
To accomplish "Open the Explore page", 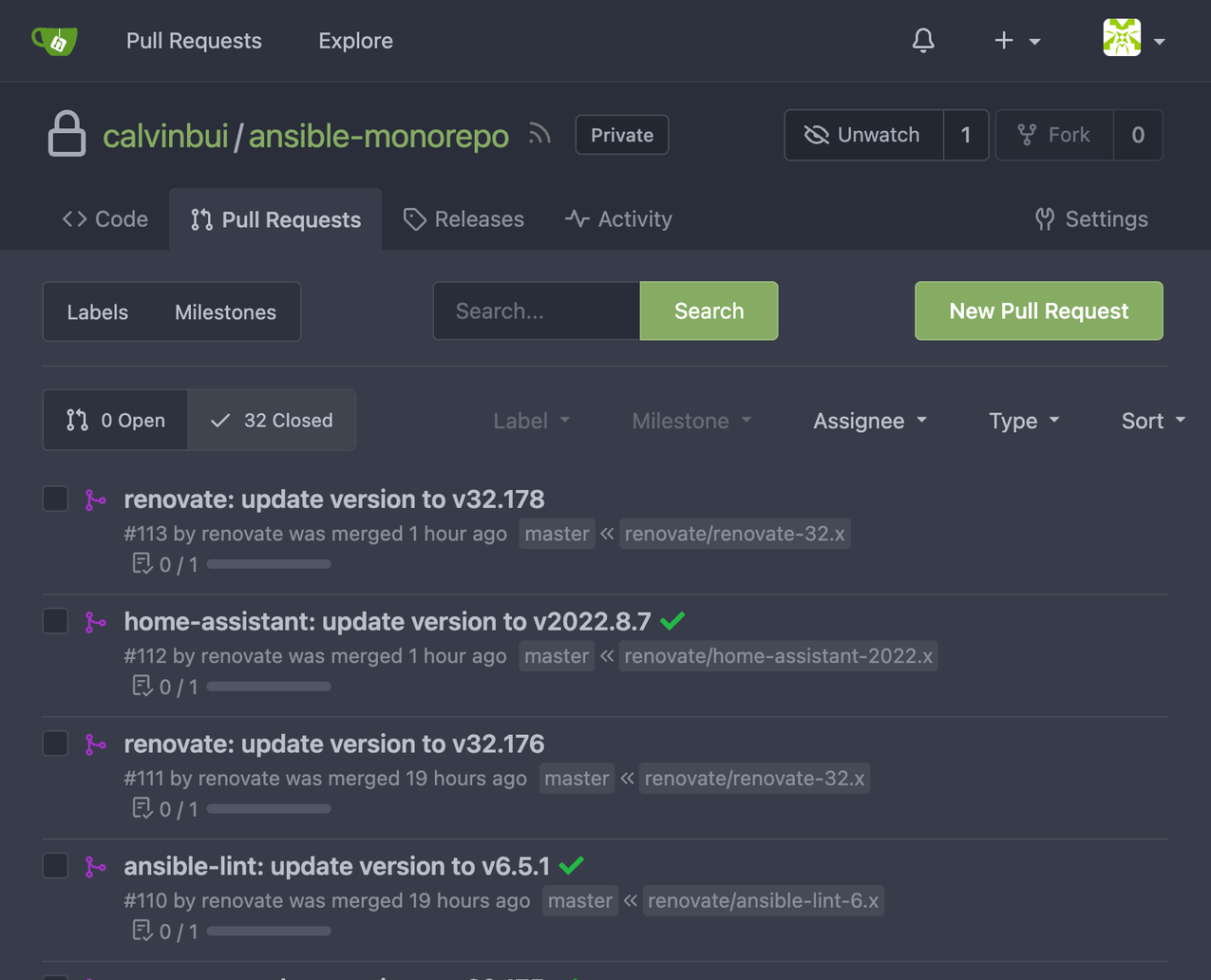I will point(355,40).
